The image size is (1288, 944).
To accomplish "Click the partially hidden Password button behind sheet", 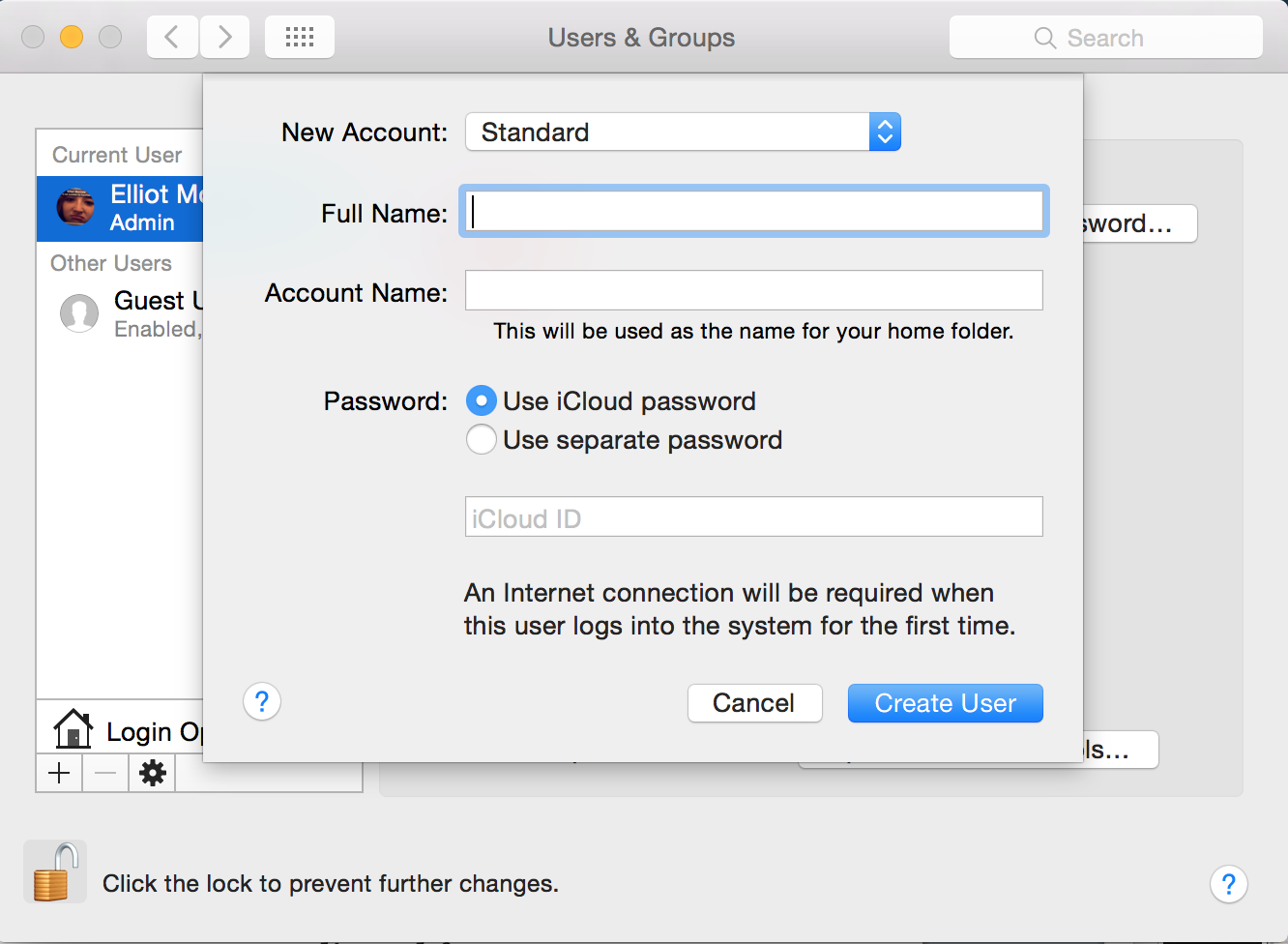I will [1140, 223].
